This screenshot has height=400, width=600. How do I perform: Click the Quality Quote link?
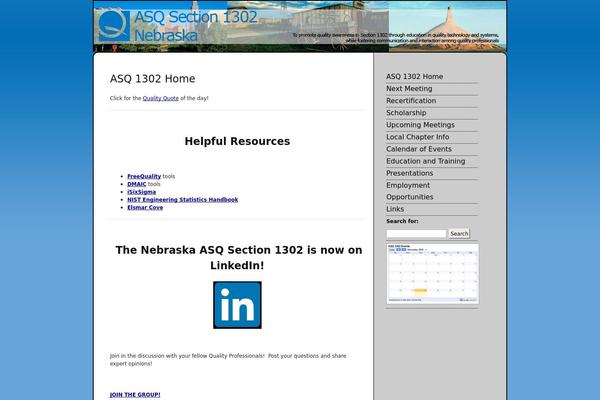(161, 98)
